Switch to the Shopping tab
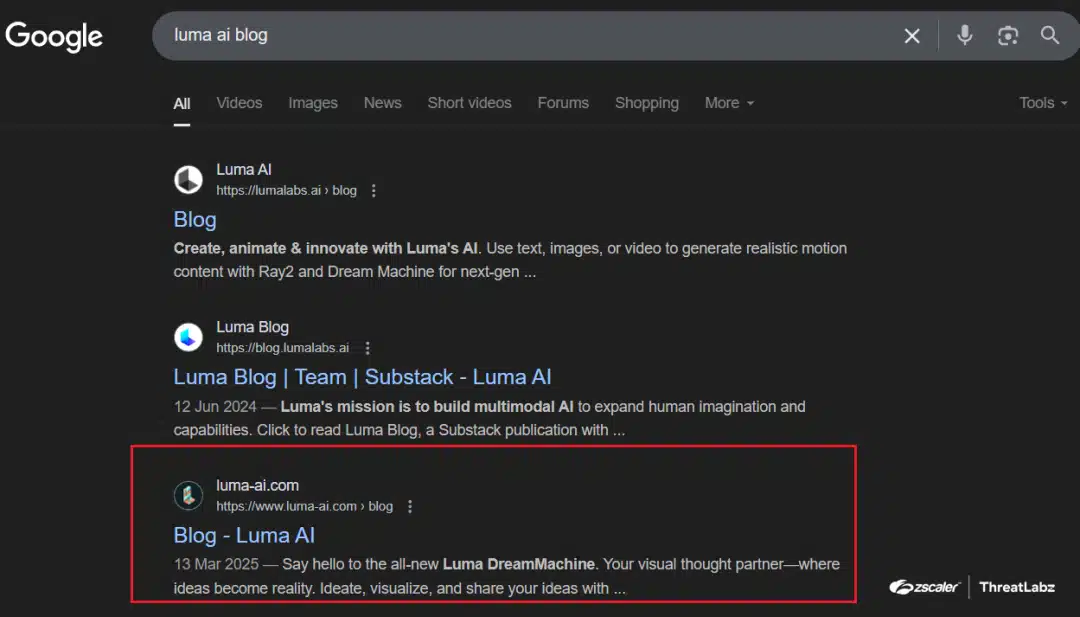This screenshot has height=617, width=1080. (x=646, y=103)
